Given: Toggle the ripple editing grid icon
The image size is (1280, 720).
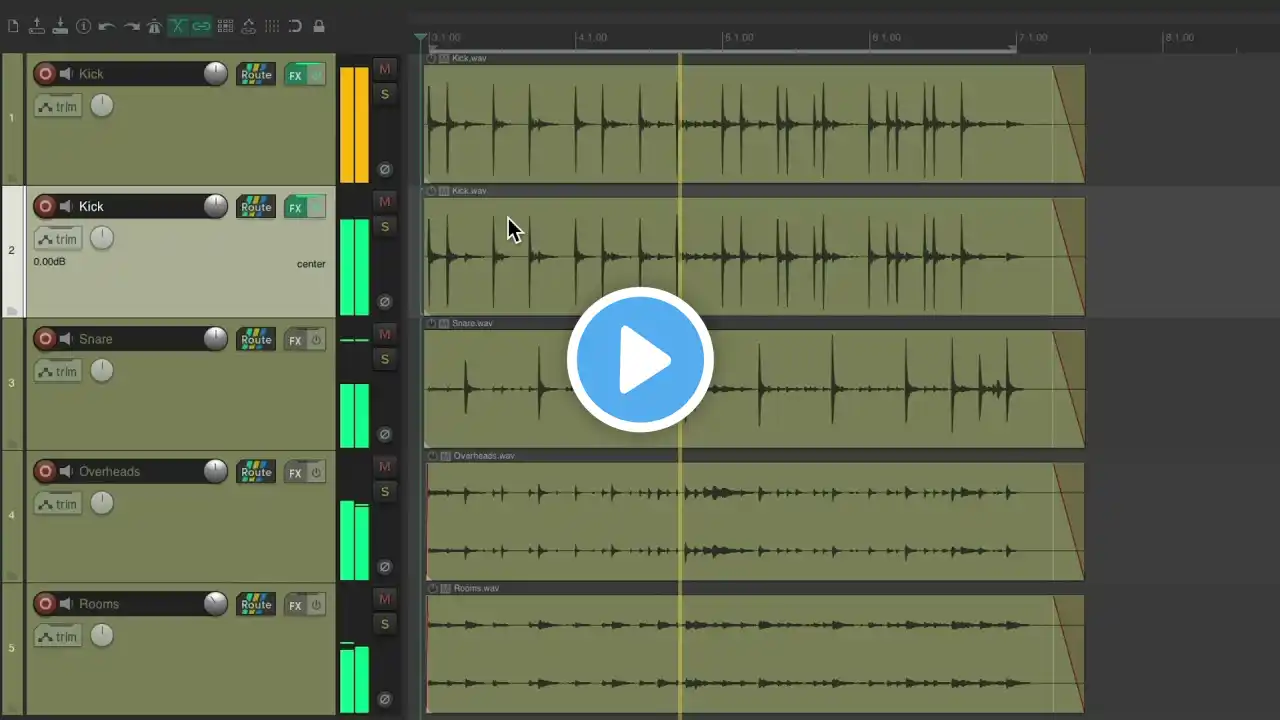Looking at the screenshot, I should click(225, 26).
